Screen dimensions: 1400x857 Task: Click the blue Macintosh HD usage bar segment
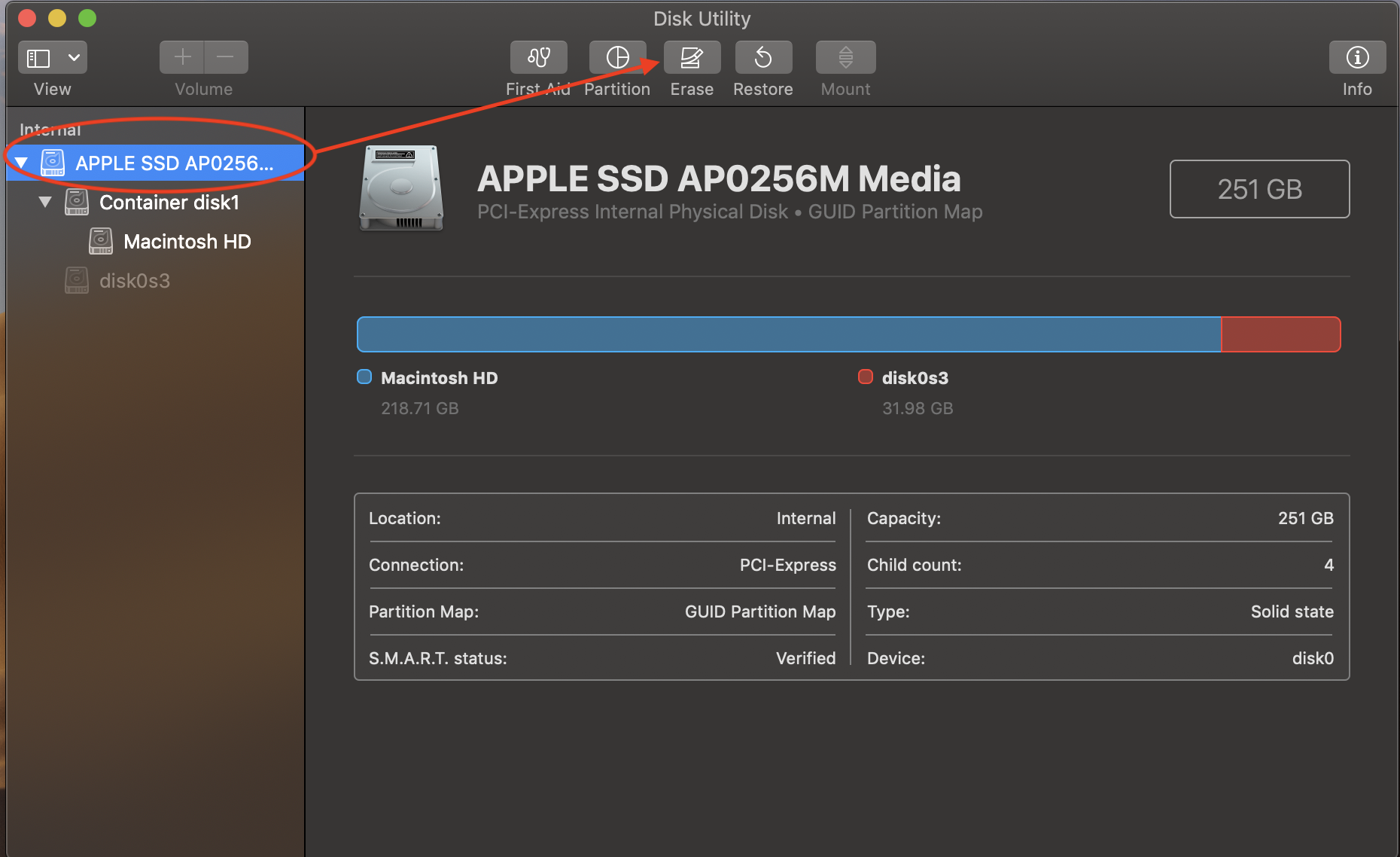(789, 334)
